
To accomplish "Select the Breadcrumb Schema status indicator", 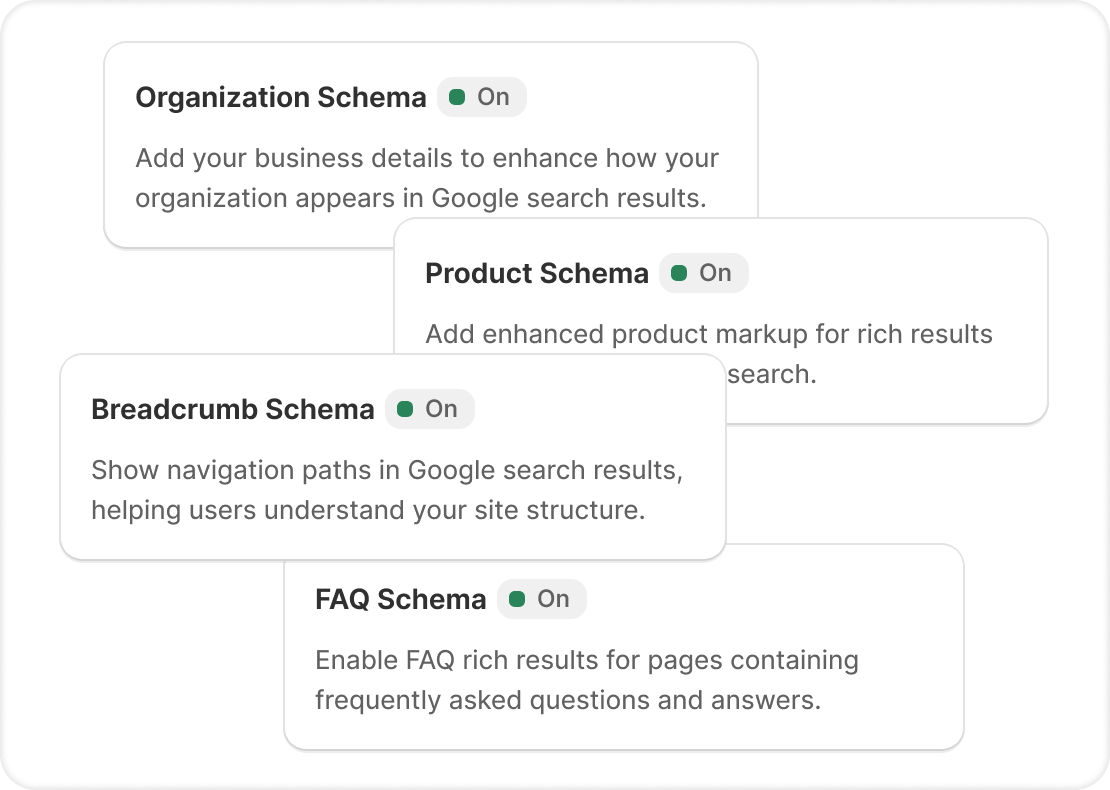I will pyautogui.click(x=429, y=409).
